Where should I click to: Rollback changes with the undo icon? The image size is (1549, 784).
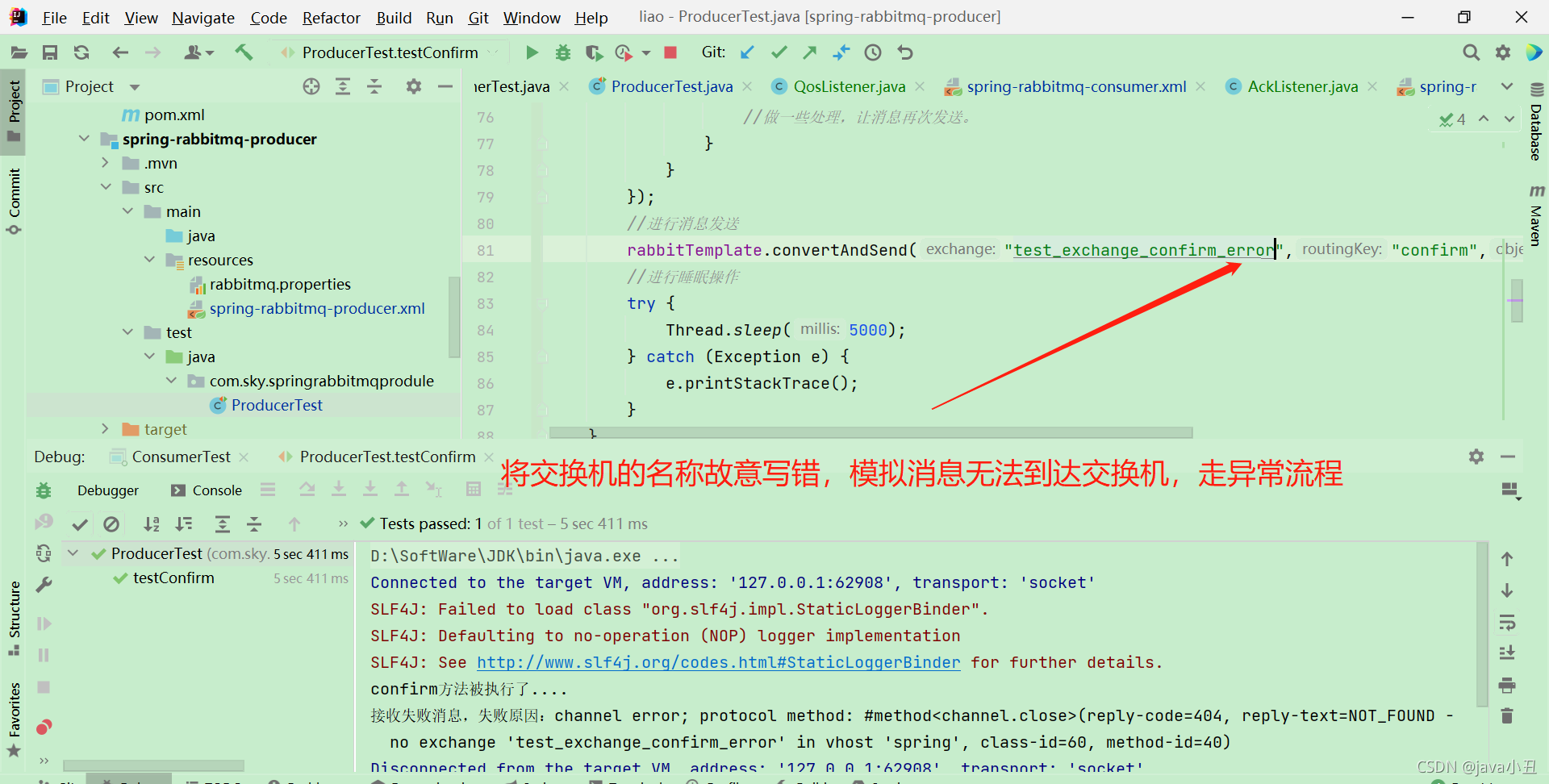[905, 52]
